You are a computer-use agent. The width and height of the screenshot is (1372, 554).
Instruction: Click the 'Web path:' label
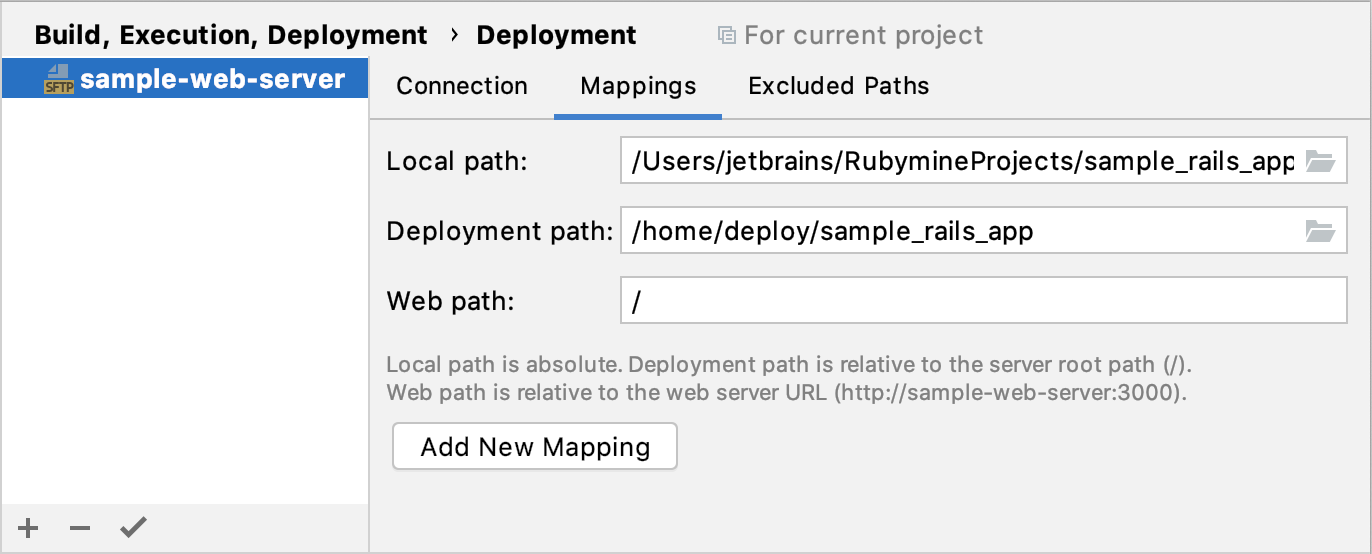(x=450, y=301)
